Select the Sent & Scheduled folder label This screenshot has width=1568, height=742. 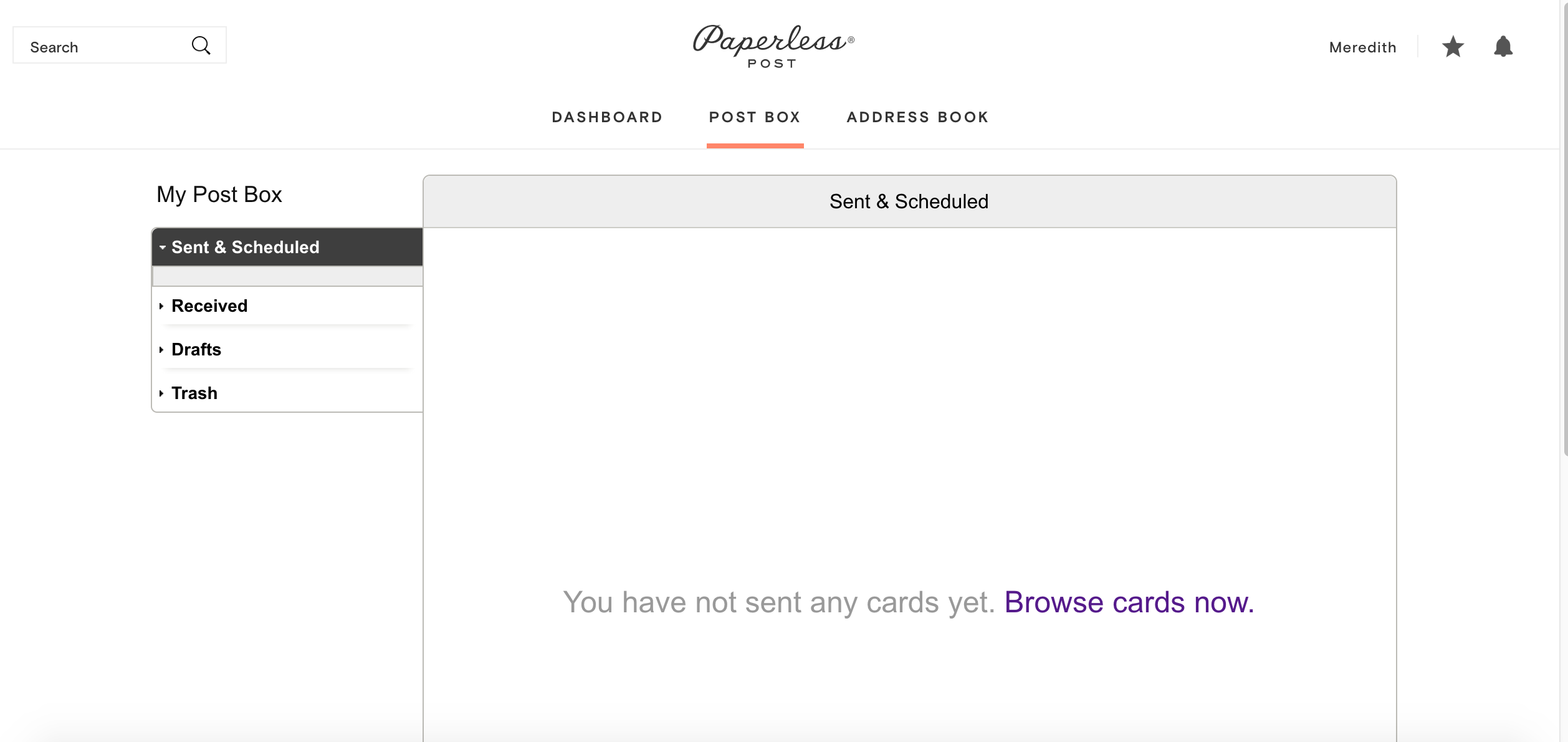tap(246, 248)
